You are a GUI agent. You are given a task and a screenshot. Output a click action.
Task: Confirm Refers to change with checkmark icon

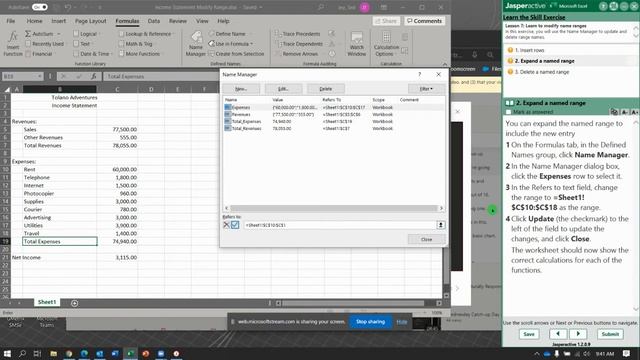click(x=235, y=225)
